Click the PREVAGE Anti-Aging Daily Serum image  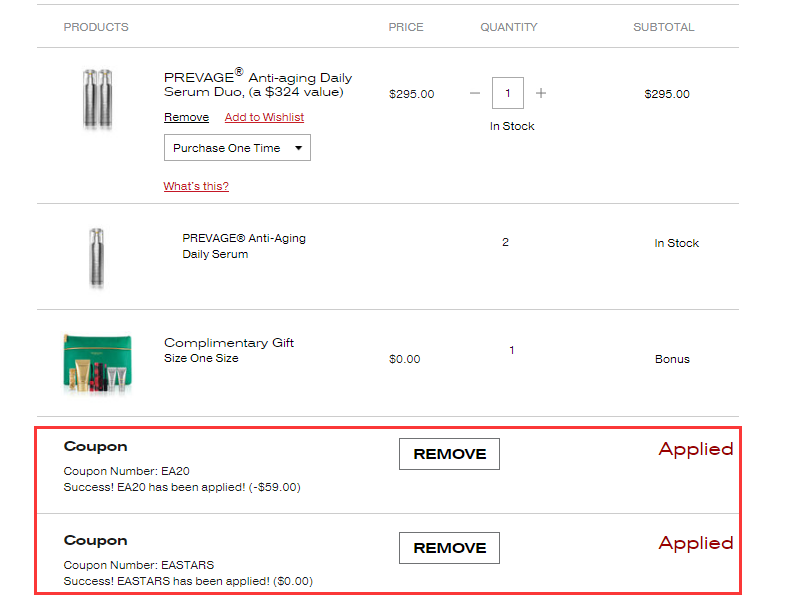pyautogui.click(x=97, y=257)
